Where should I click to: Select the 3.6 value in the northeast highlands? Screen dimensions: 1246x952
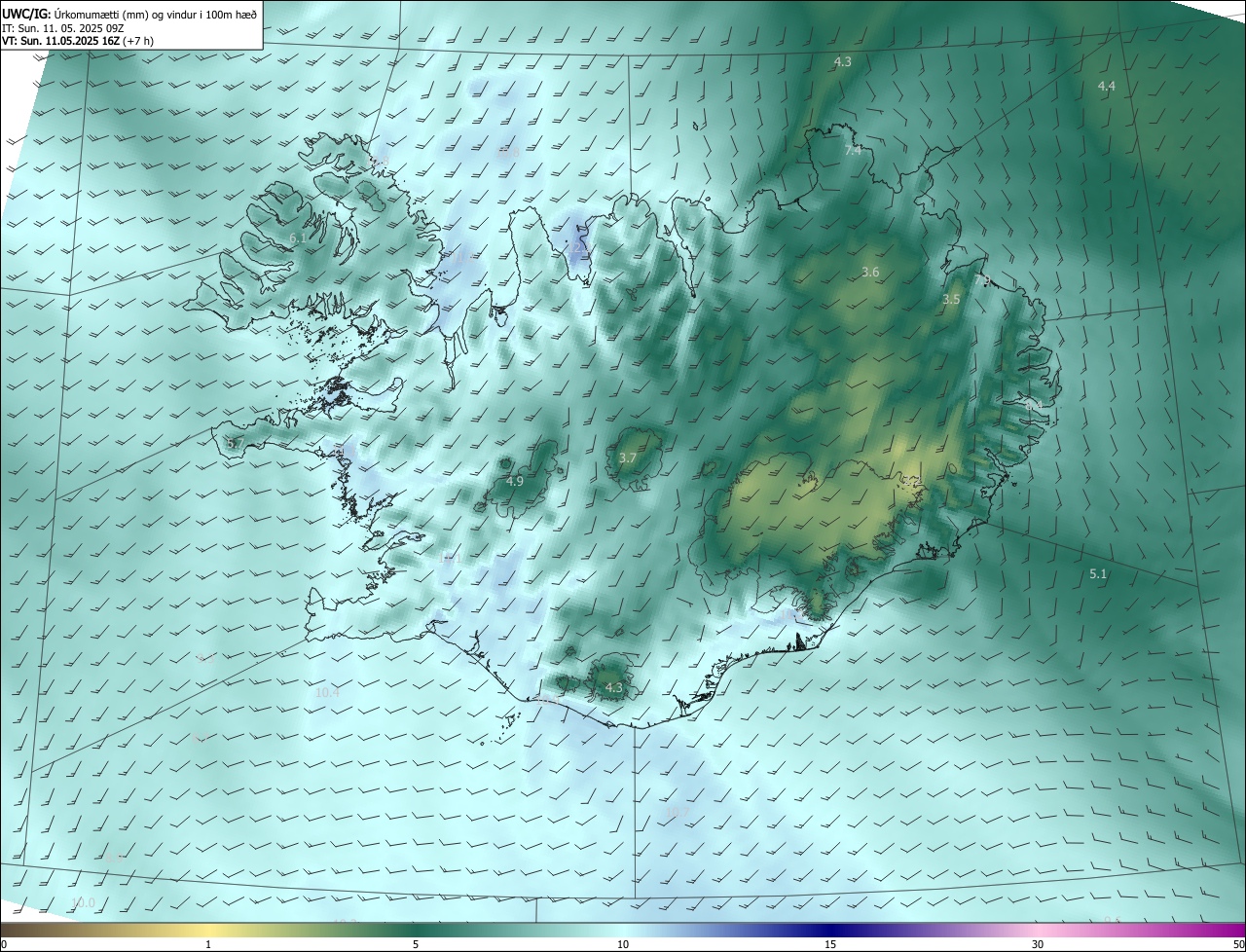pos(870,273)
